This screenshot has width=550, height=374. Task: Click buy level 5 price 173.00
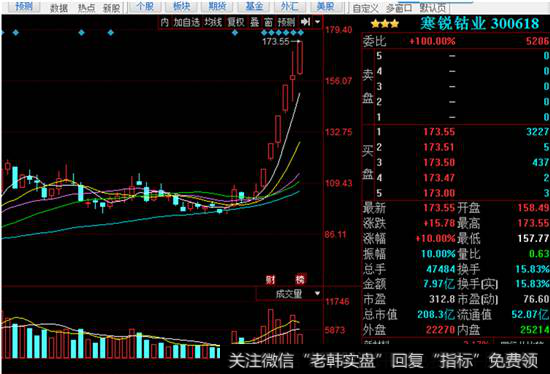point(439,193)
